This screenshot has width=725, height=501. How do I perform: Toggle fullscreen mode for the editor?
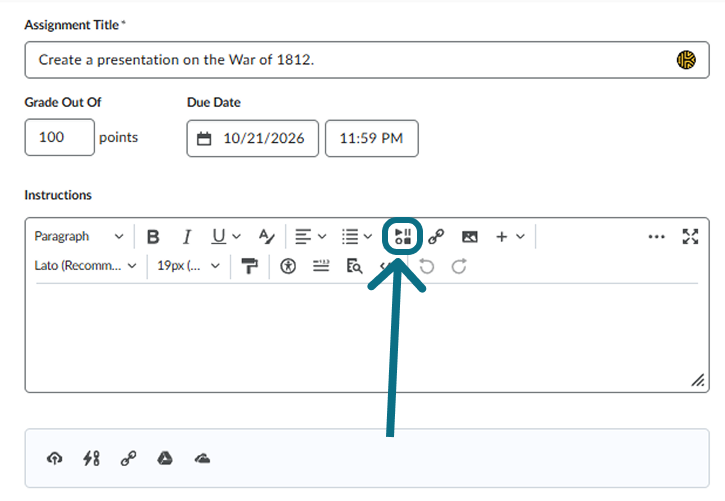tap(690, 237)
